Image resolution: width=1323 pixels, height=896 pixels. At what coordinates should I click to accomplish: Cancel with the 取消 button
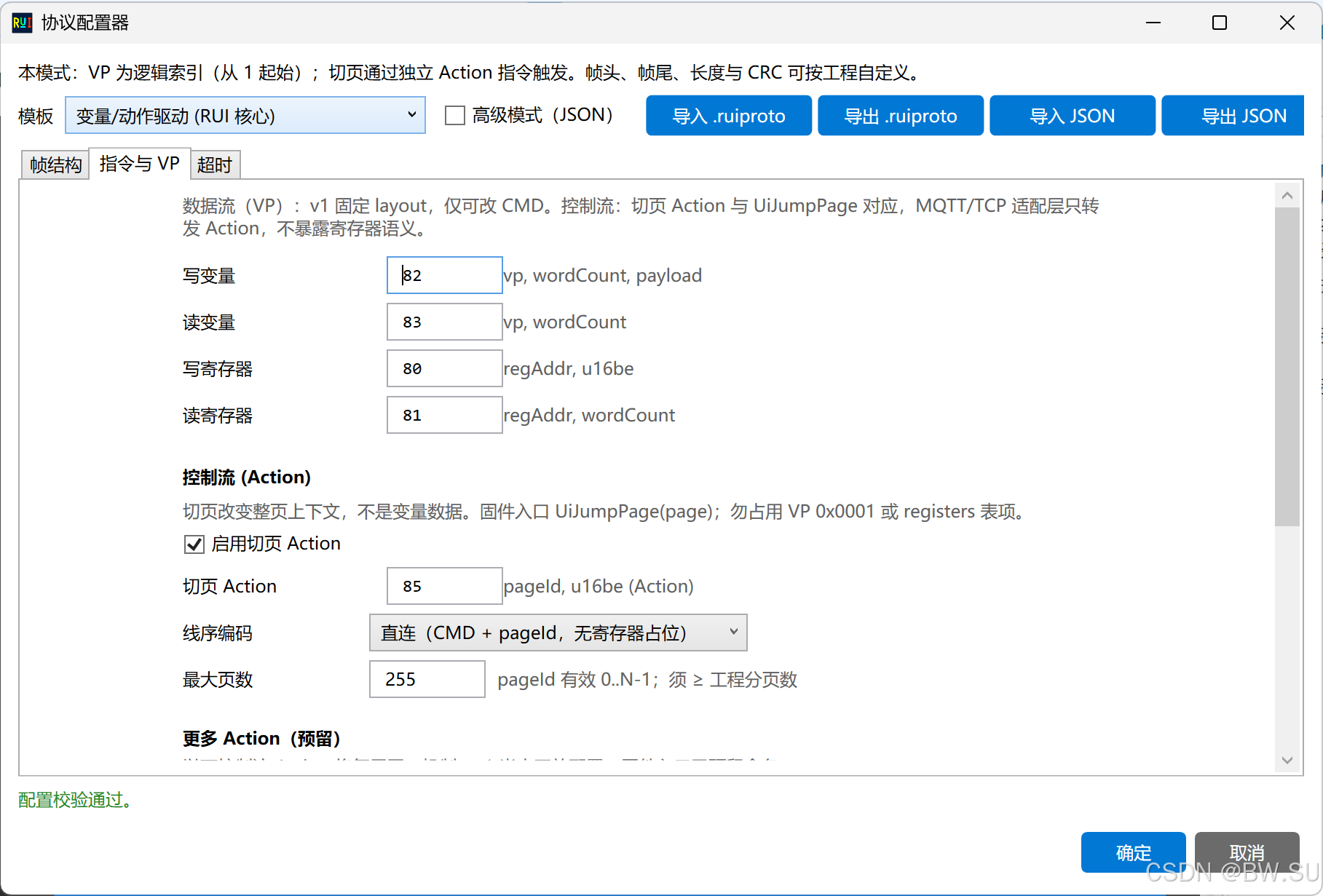point(1247,852)
